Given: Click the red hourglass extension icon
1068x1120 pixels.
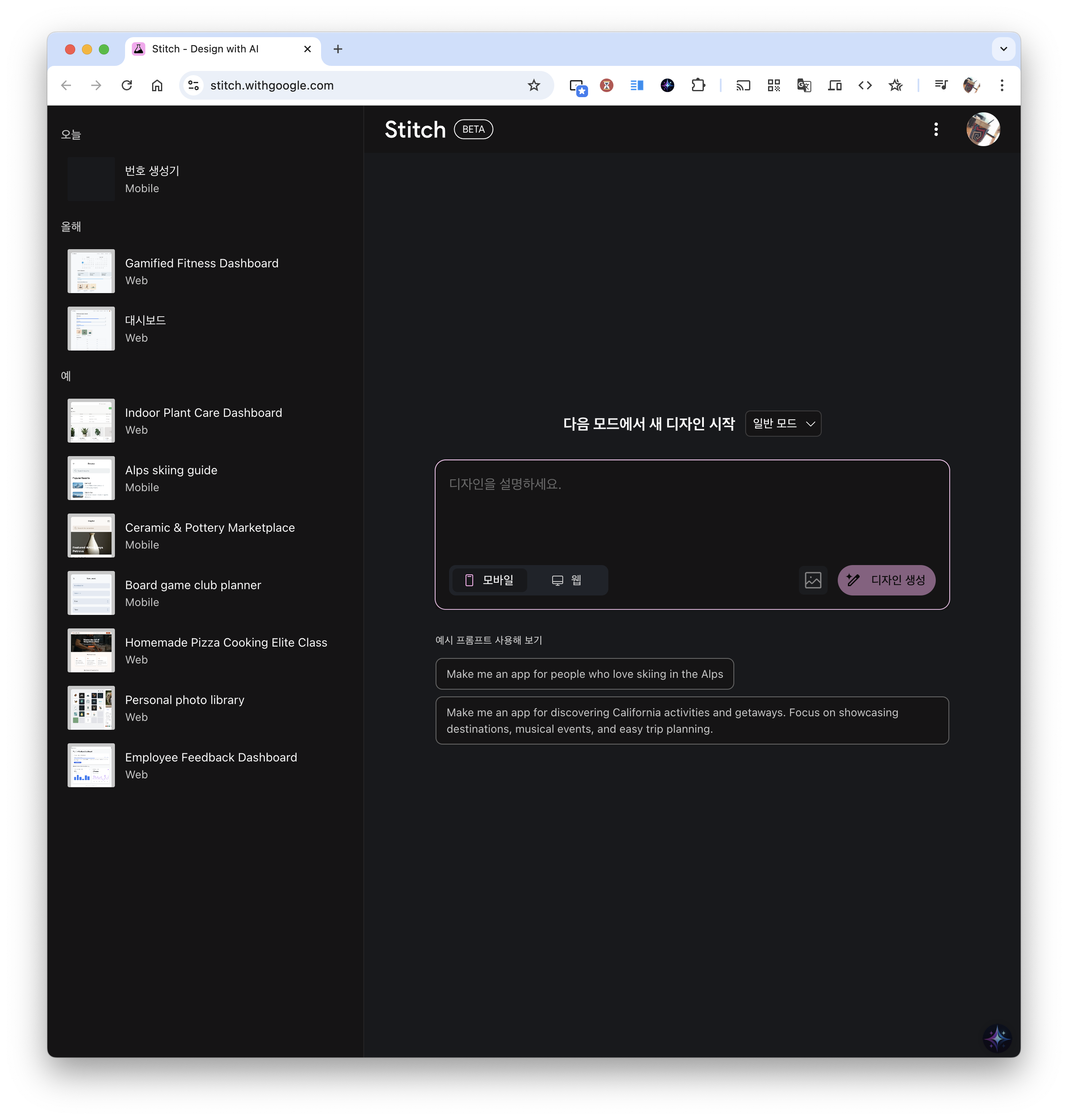Looking at the screenshot, I should (x=606, y=85).
